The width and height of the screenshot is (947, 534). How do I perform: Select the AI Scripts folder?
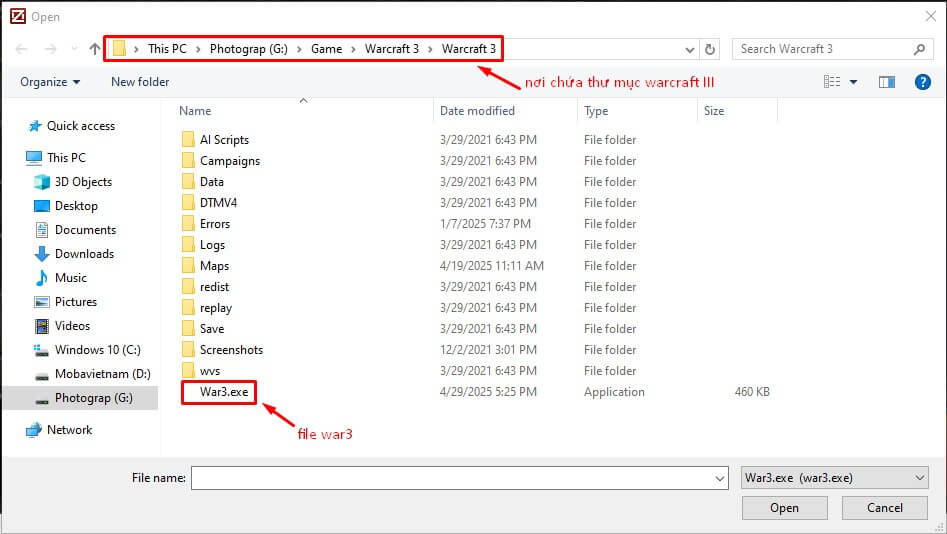(x=224, y=140)
